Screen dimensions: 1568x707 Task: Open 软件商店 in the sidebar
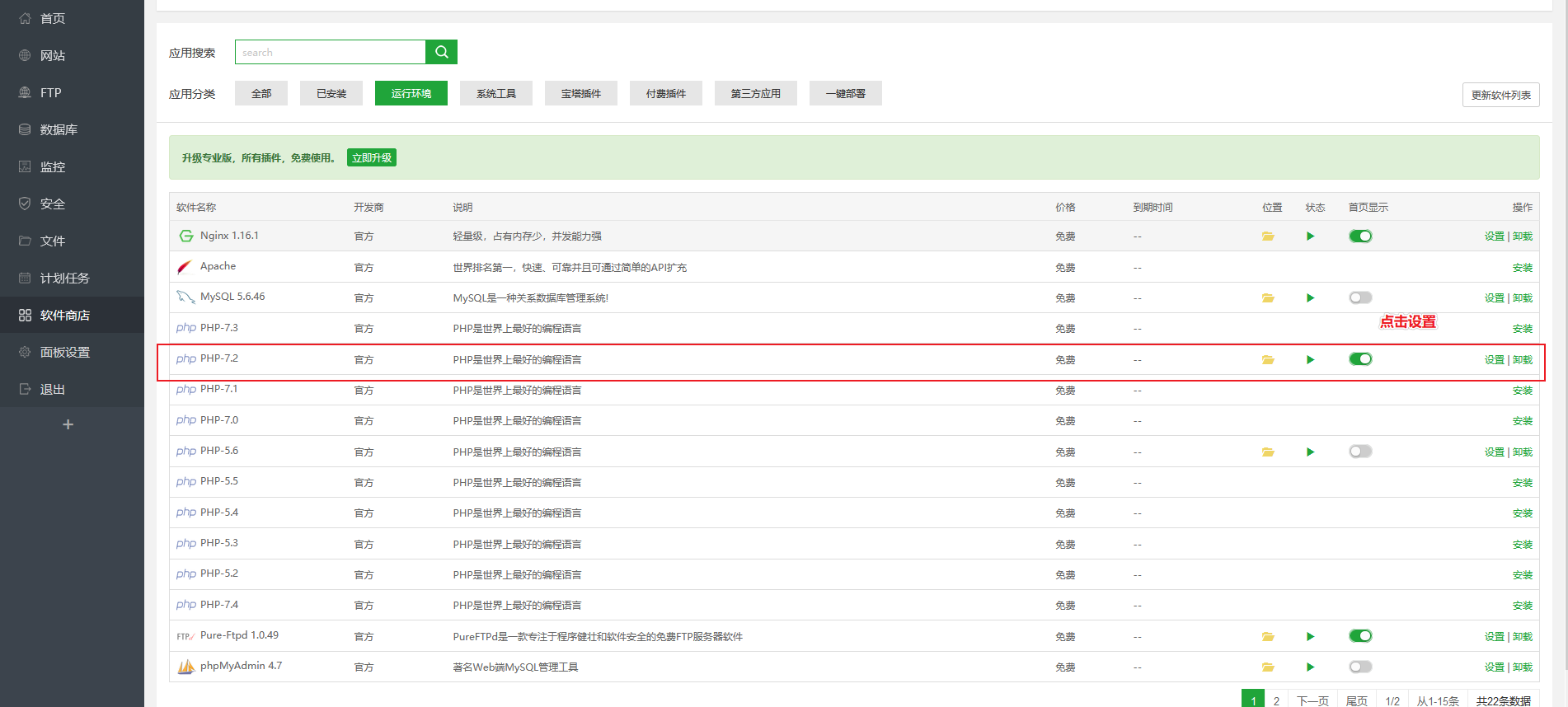[72, 315]
